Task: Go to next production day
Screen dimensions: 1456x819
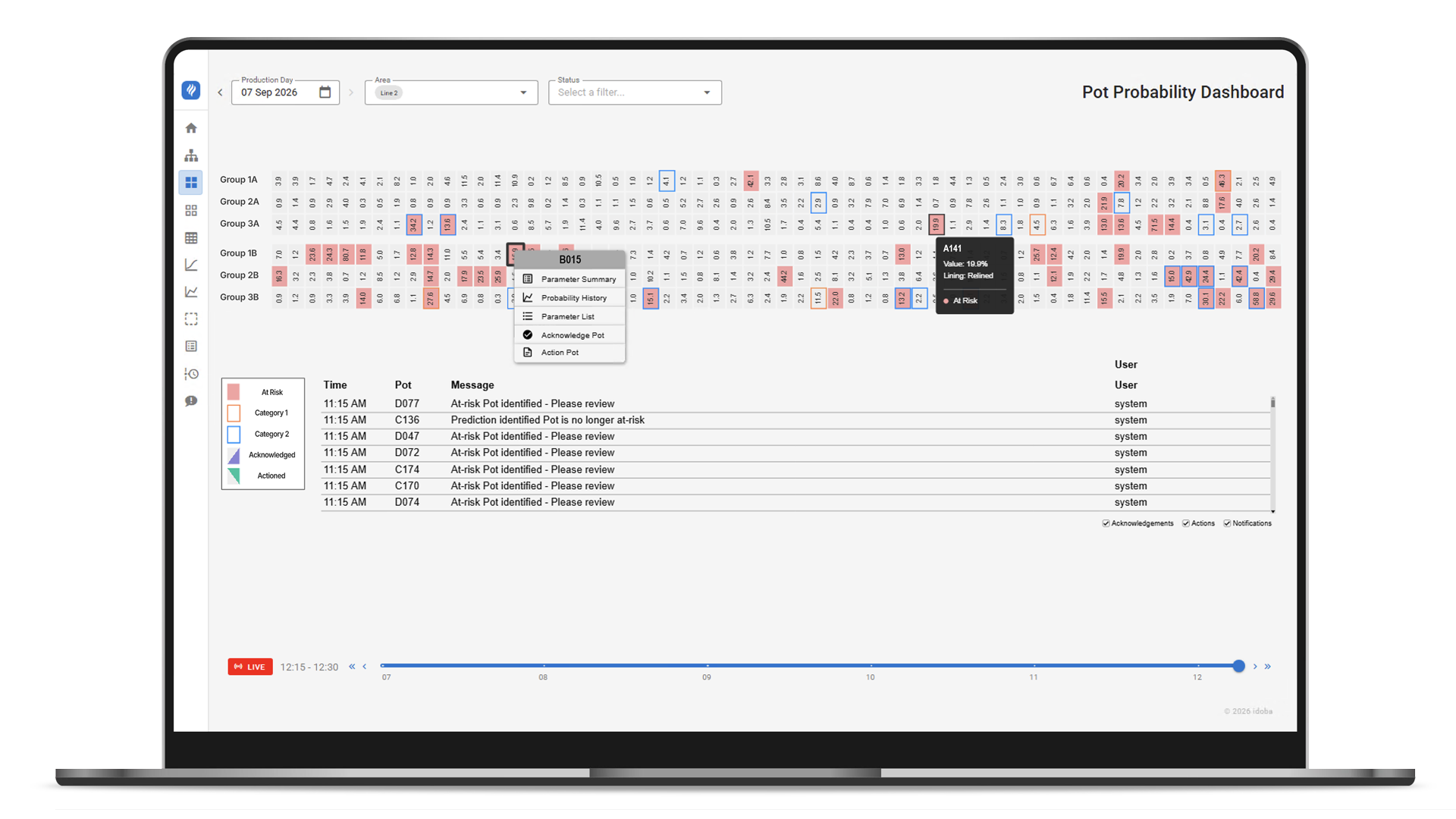Action: (x=351, y=93)
